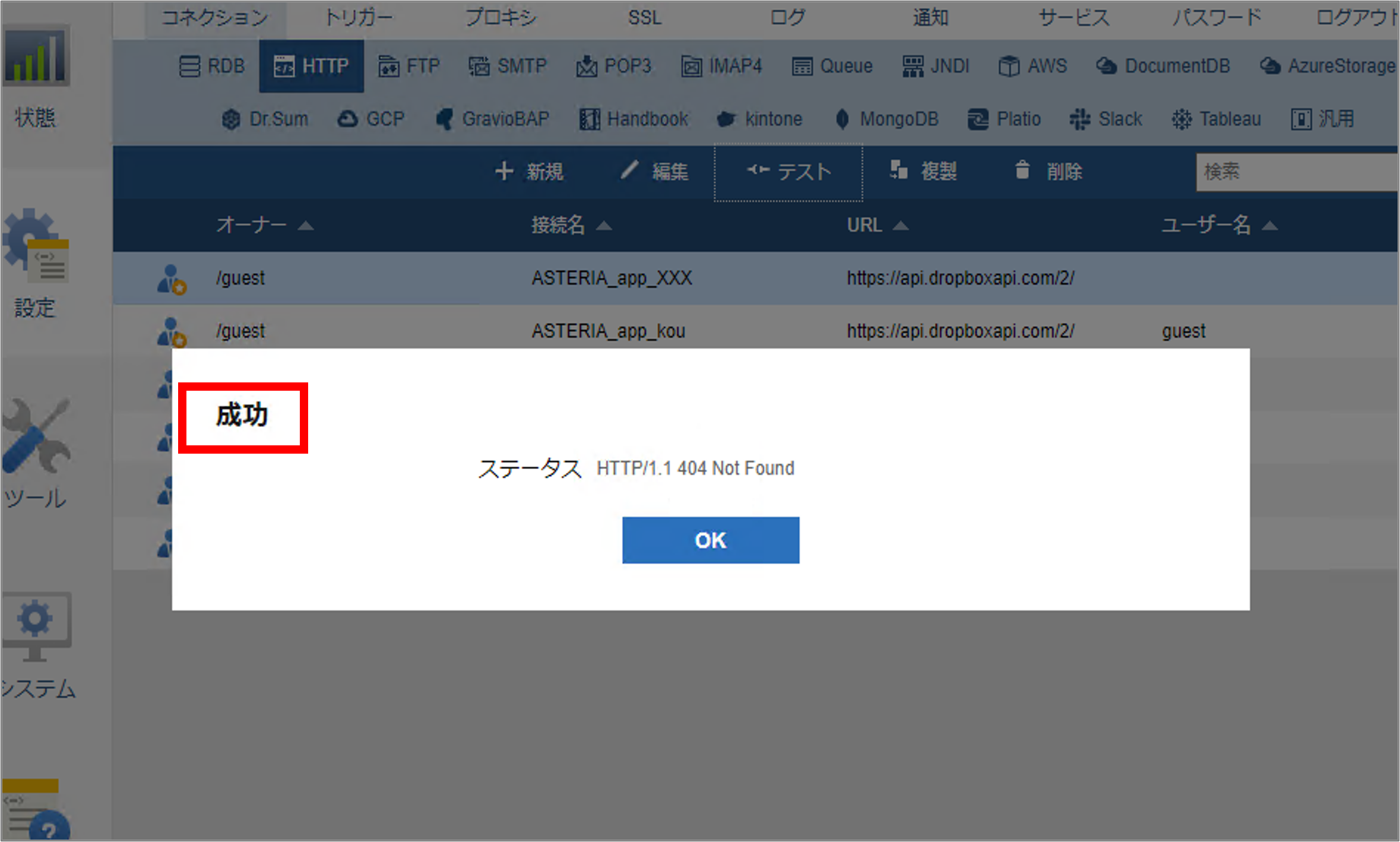Click the 新規 new connection button

coord(530,172)
